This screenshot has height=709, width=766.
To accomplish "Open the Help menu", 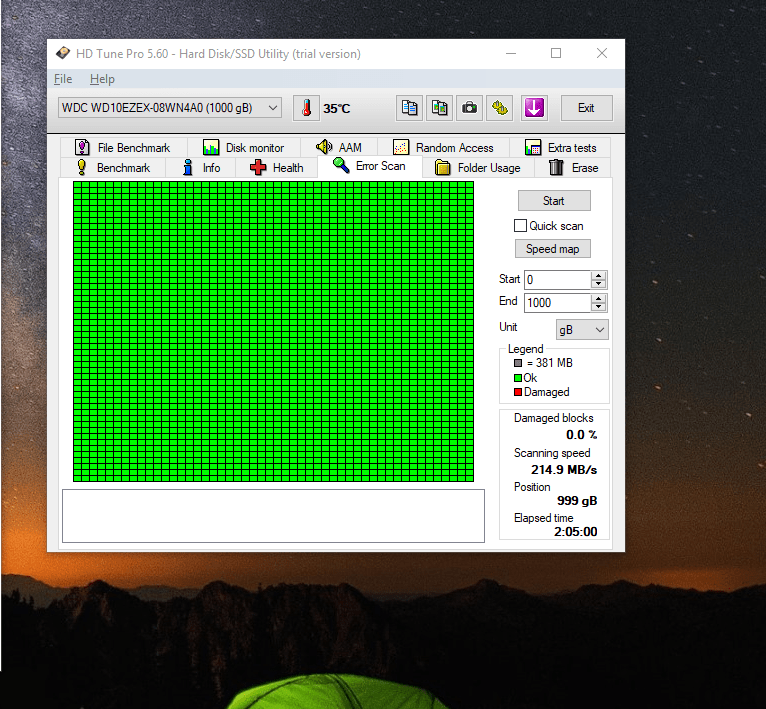I will tap(102, 79).
